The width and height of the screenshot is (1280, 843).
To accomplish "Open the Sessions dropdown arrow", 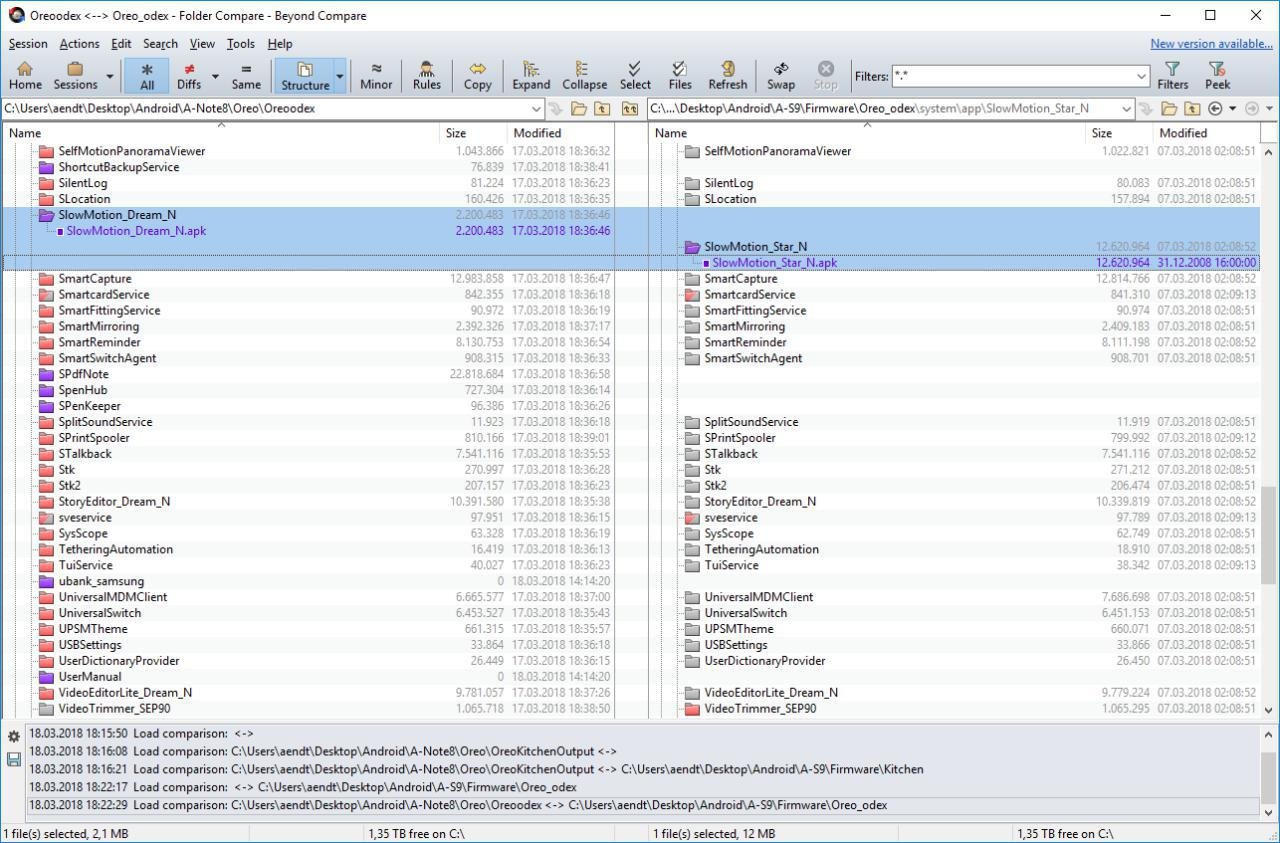I will [109, 76].
